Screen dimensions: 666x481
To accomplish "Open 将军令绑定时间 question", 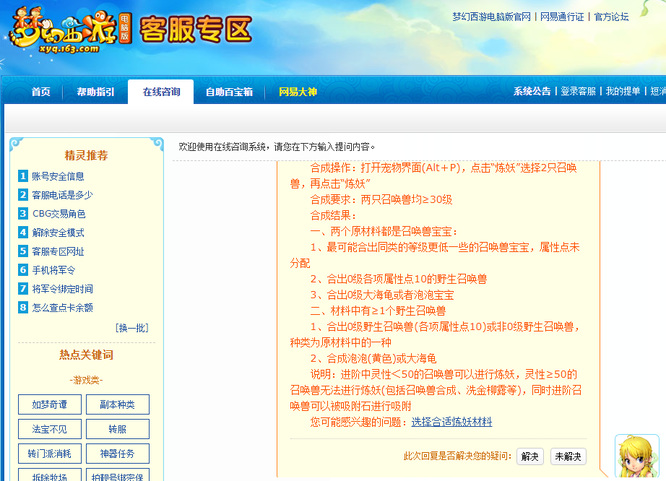I will tap(62, 289).
